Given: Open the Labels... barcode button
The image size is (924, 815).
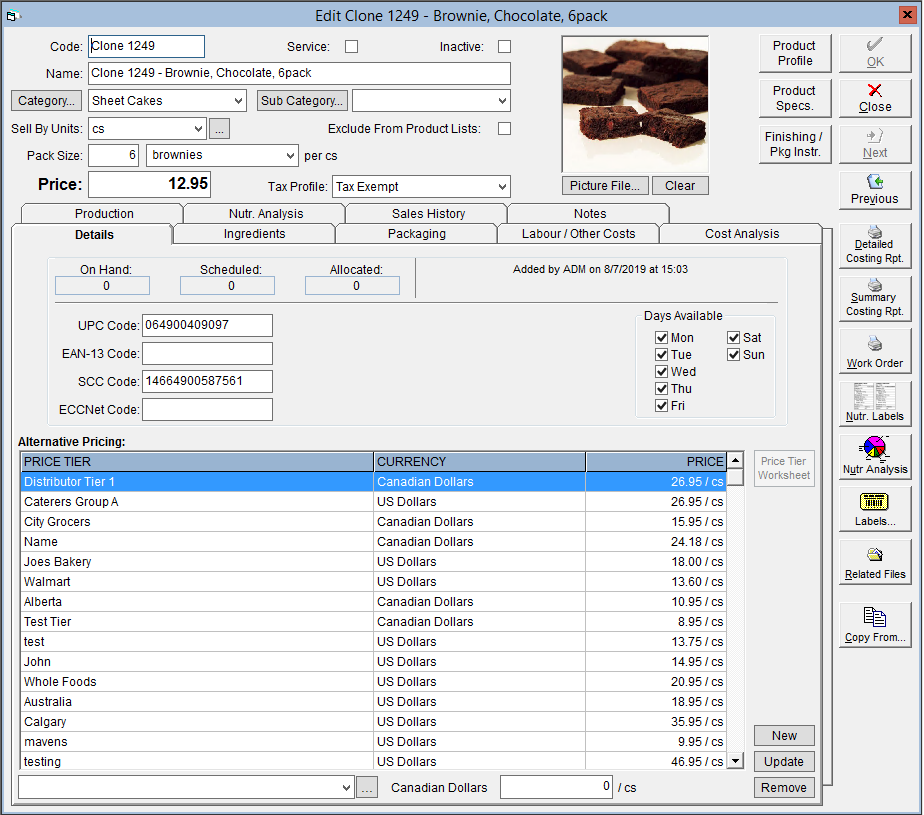Looking at the screenshot, I should click(x=874, y=510).
